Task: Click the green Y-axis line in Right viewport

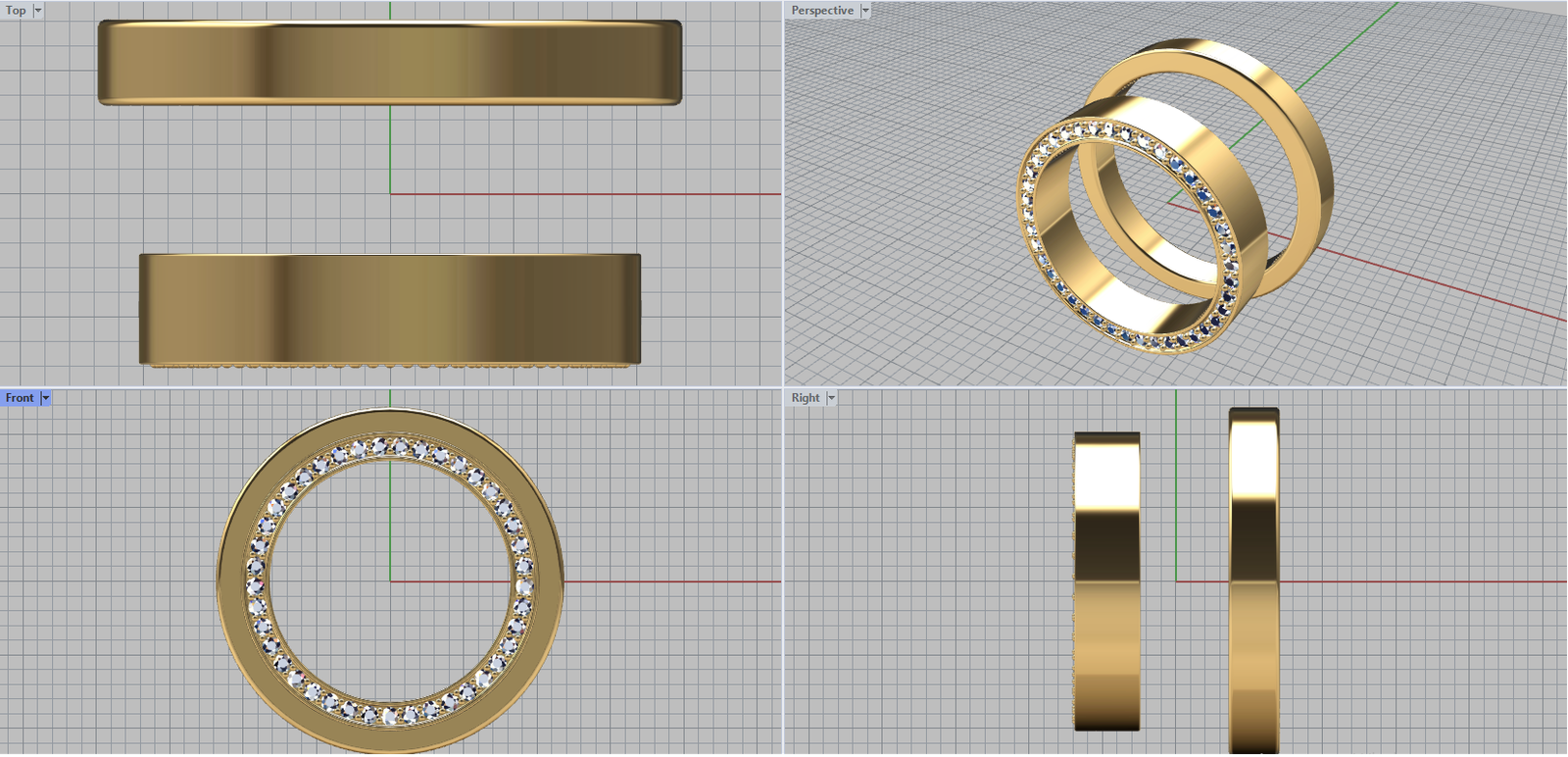Action: tap(1176, 490)
